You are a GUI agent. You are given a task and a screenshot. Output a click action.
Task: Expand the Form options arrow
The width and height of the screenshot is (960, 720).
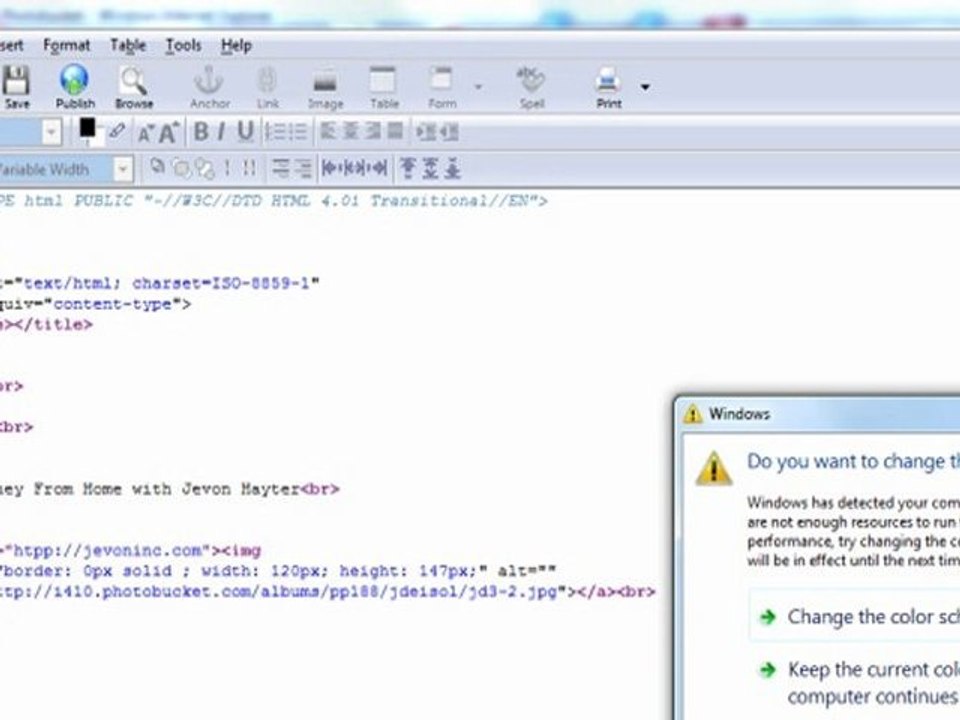tap(478, 87)
